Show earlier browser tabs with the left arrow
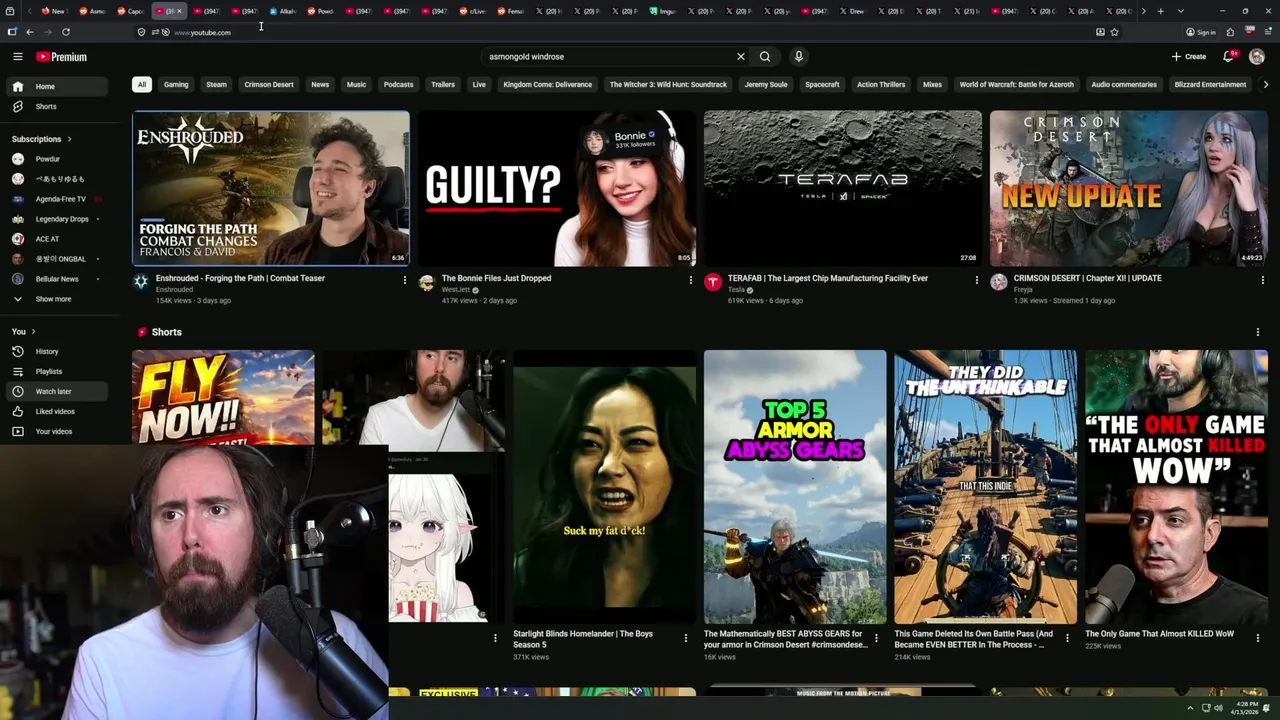1280x720 pixels. click(x=30, y=11)
